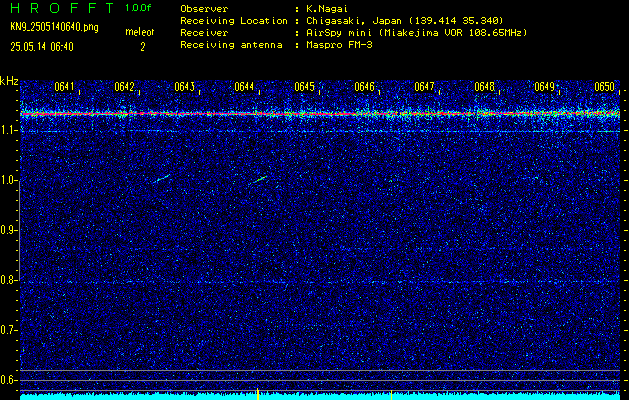Click the 0.6 kHz axis label
629x400 pixels.
pos(8,380)
